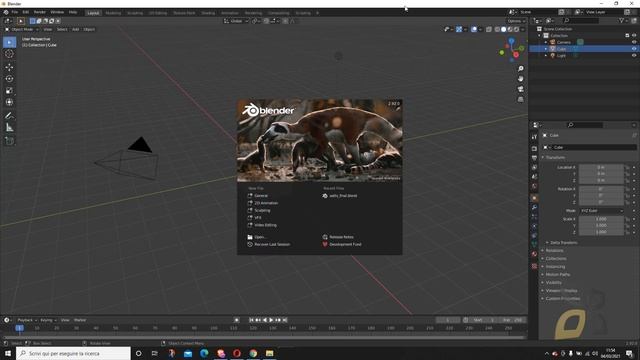Viewport: 640px width, 360px height.
Task: Toggle X-ray display in viewport header
Action: 489,29
